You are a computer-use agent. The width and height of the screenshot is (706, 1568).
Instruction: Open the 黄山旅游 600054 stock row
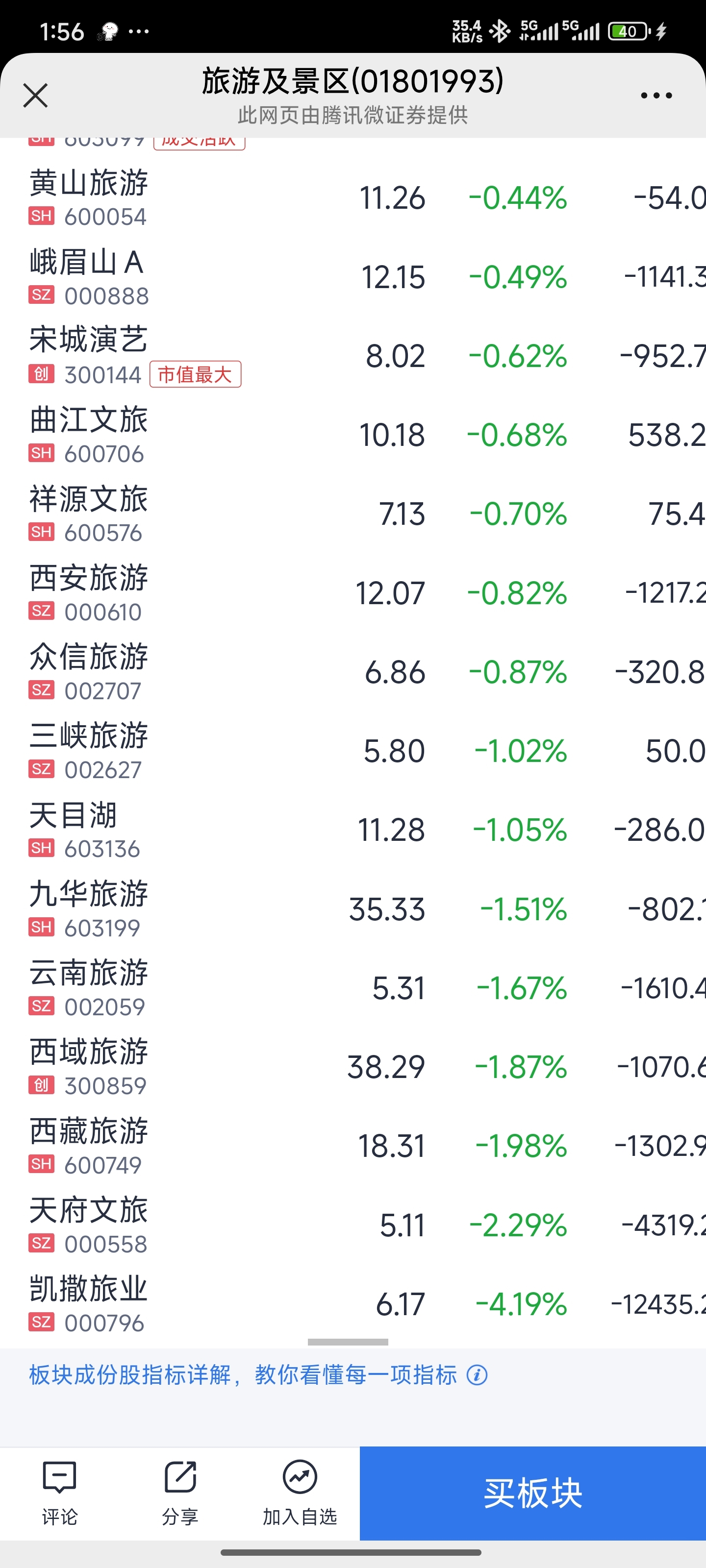[x=353, y=198]
